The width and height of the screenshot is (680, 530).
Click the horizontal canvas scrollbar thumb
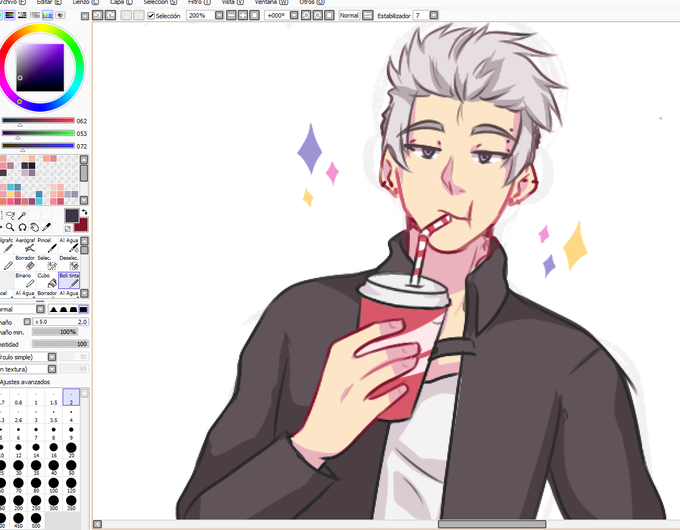(492, 524)
